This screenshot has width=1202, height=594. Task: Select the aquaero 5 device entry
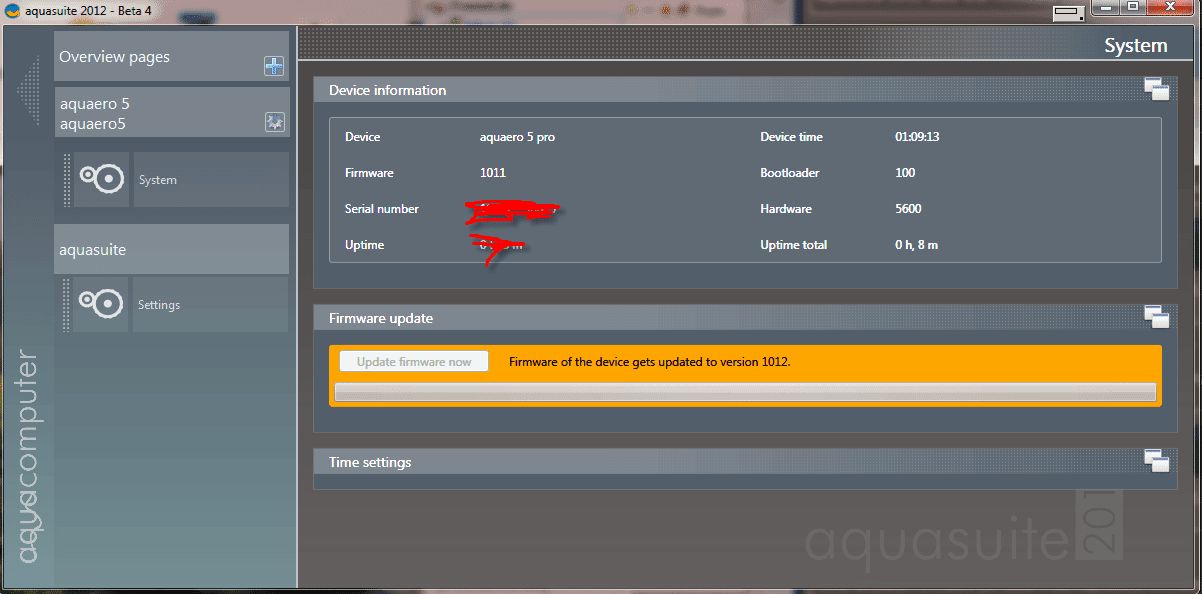172,113
